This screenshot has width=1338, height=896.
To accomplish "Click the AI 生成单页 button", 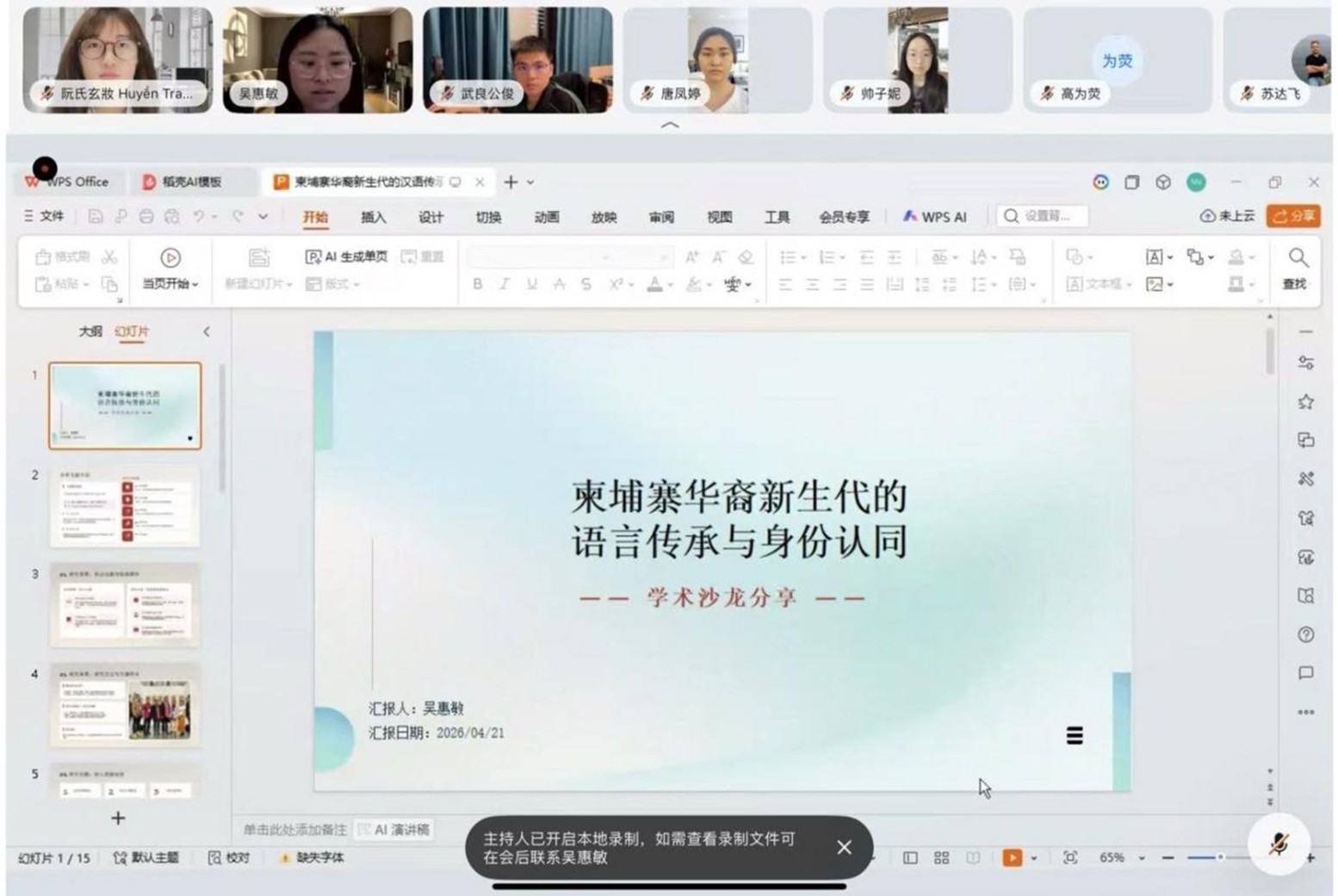I will (347, 256).
